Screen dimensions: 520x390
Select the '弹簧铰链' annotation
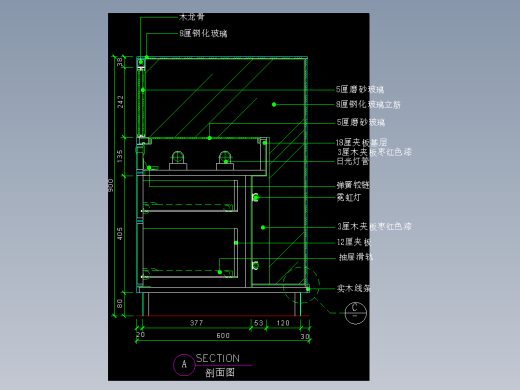pyautogui.click(x=353, y=185)
